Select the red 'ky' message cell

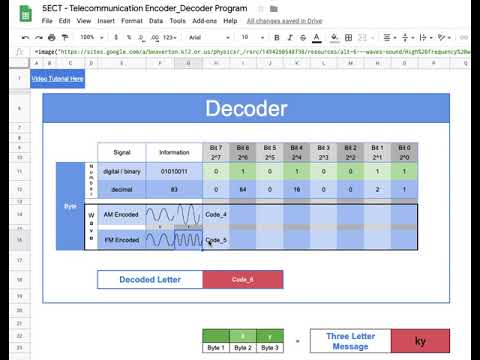coord(420,341)
